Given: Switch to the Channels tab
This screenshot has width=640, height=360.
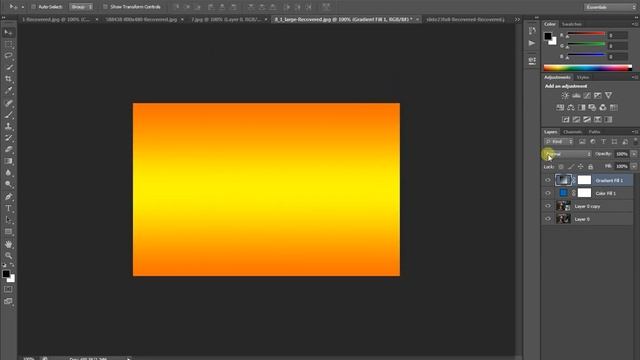Looking at the screenshot, I should 572,132.
